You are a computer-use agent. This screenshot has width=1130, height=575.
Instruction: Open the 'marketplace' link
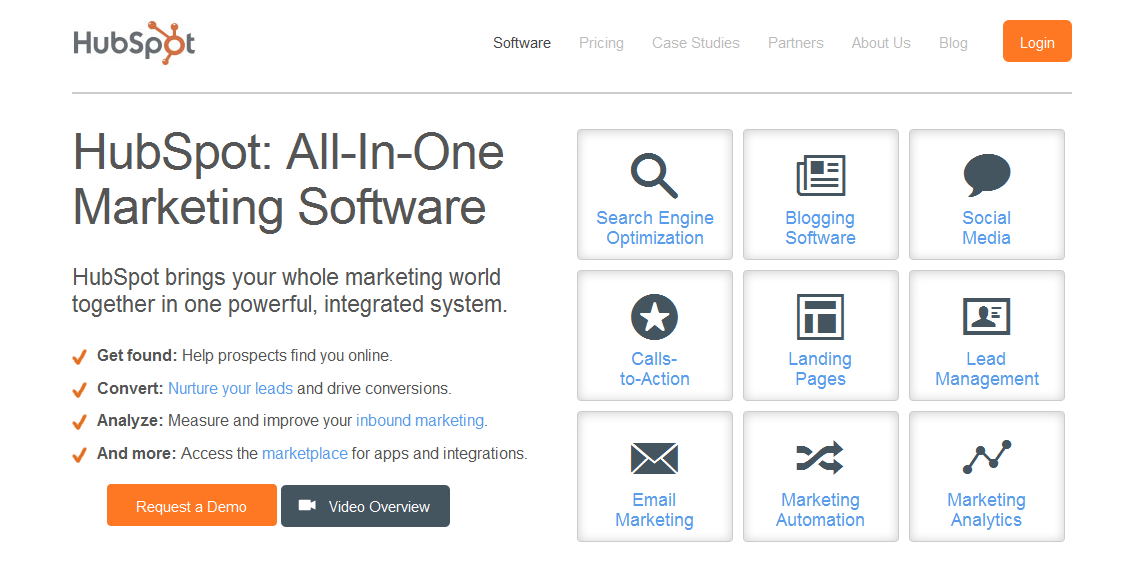tap(305, 454)
